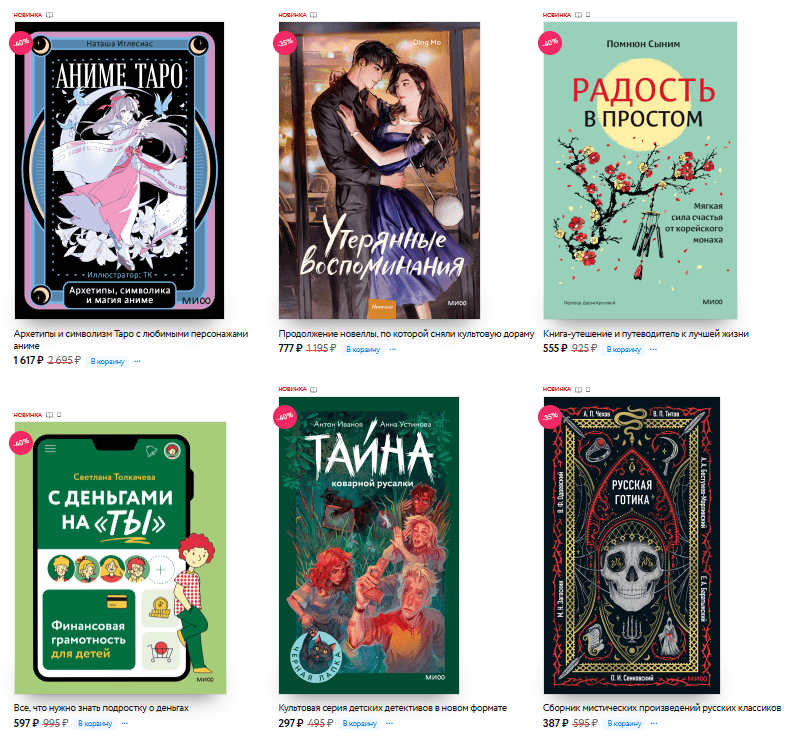Click the e-book icon above С деньгами на ты
The width and height of the screenshot is (788, 744).
pyautogui.click(x=59, y=415)
